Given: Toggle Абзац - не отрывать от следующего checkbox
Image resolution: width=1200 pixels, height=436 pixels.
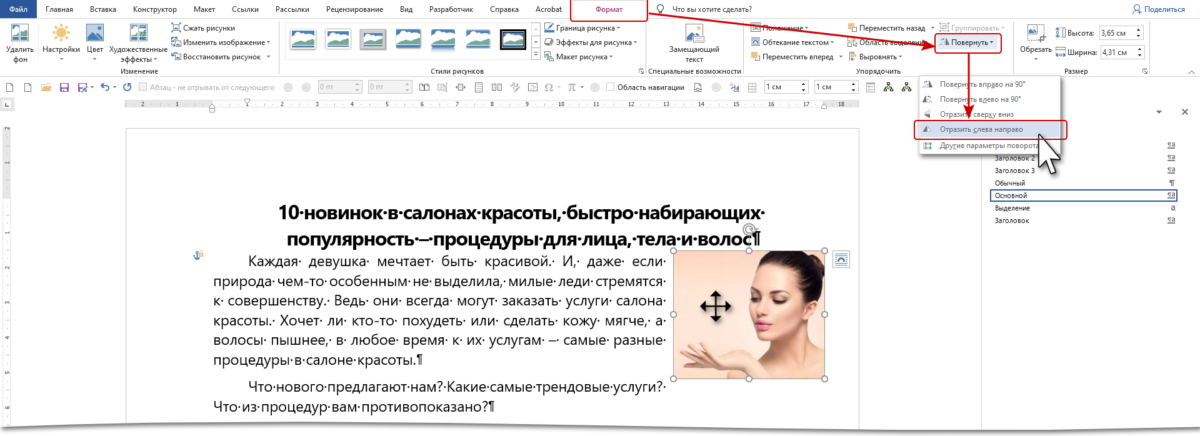Looking at the screenshot, I should coord(143,88).
